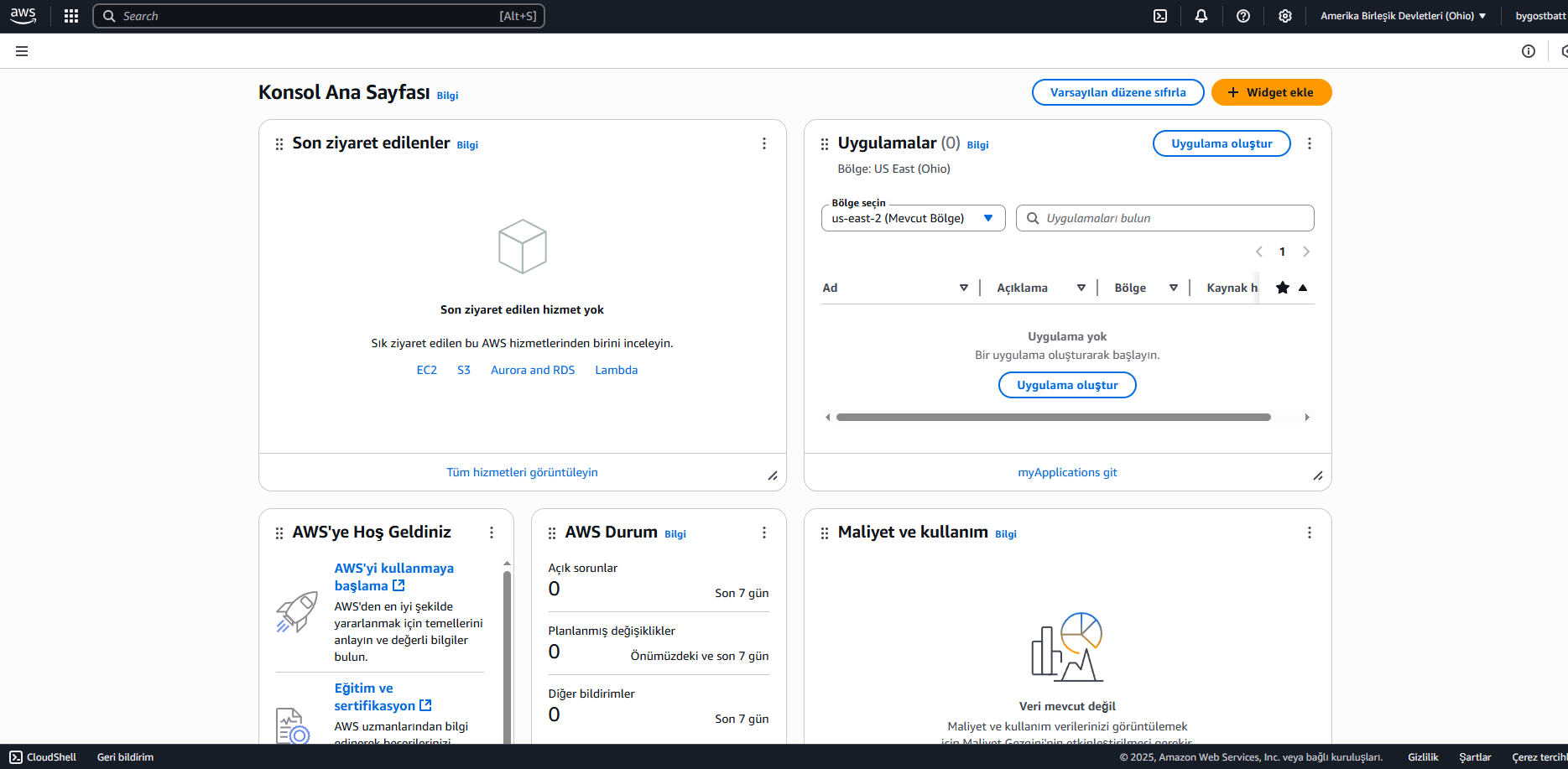The height and width of the screenshot is (769, 1568).
Task: Open the S3 service link
Action: click(464, 370)
